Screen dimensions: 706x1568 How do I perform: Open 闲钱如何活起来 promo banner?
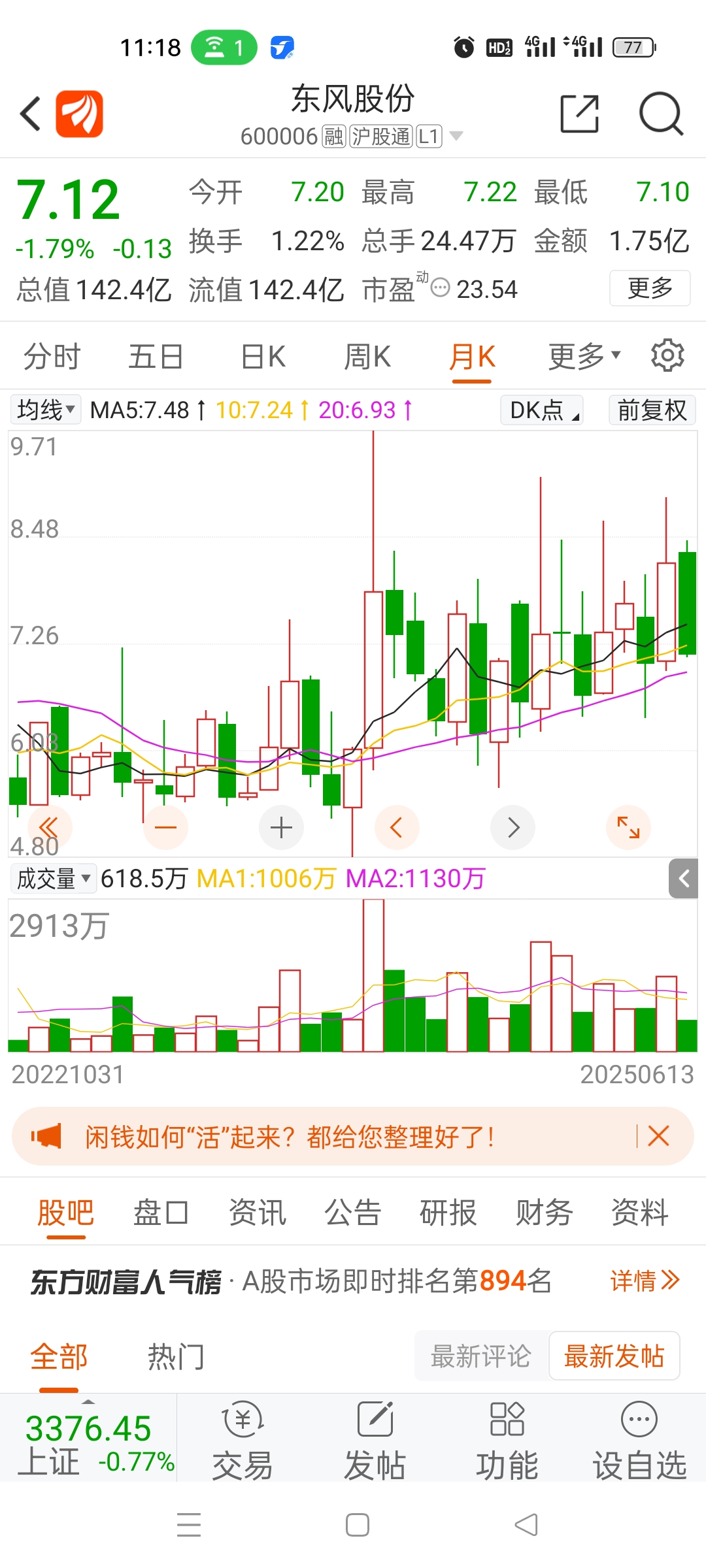(x=353, y=1136)
